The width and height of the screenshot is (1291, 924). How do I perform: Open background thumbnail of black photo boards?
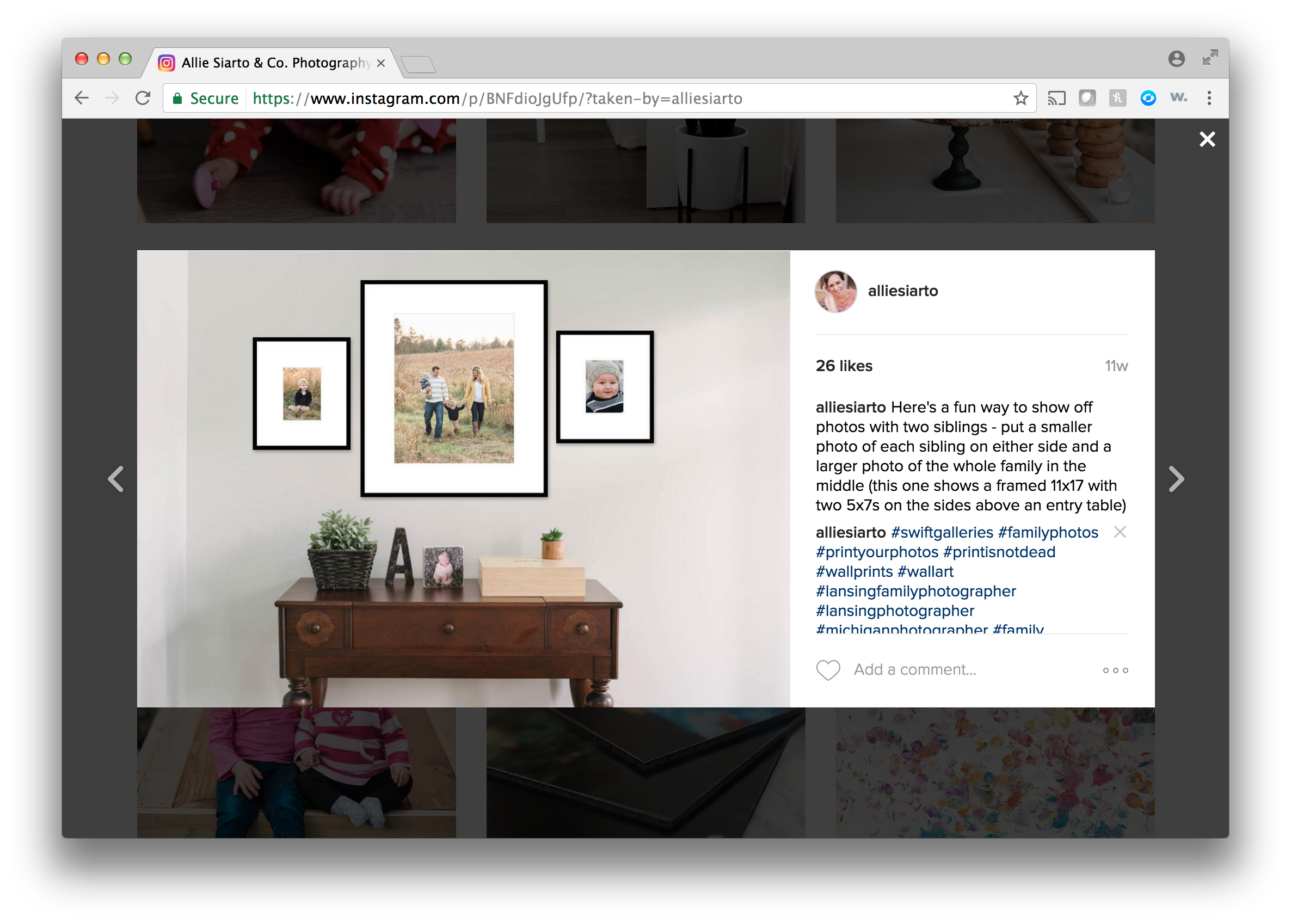[645, 772]
